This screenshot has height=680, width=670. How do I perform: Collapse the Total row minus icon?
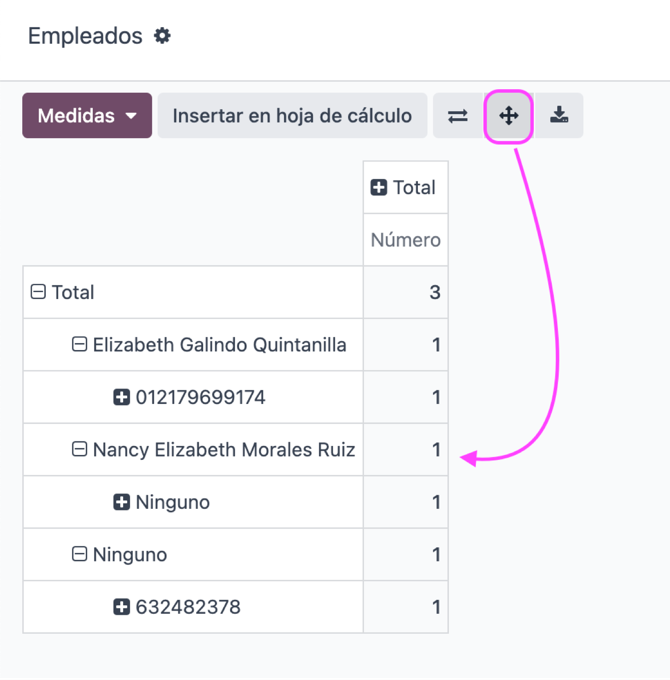pyautogui.click(x=38, y=292)
